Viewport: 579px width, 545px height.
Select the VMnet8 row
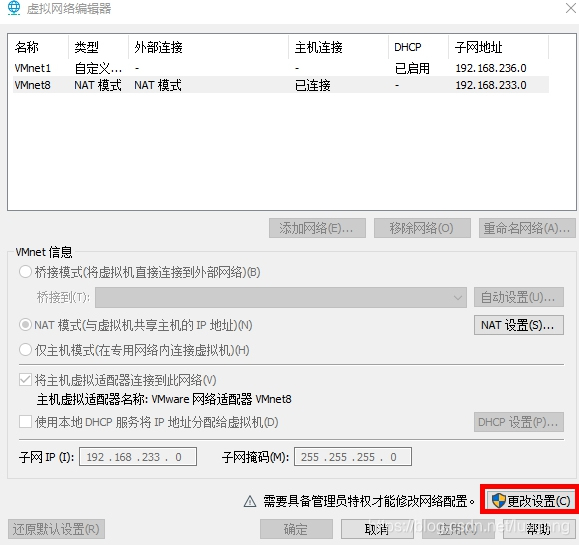281,85
